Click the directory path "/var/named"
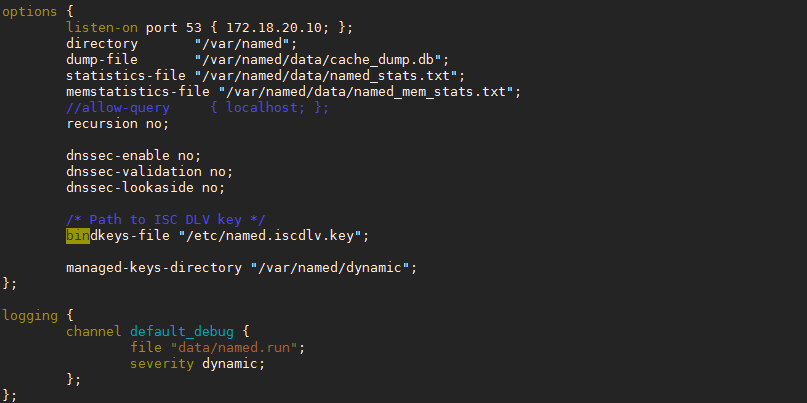 pyautogui.click(x=242, y=44)
